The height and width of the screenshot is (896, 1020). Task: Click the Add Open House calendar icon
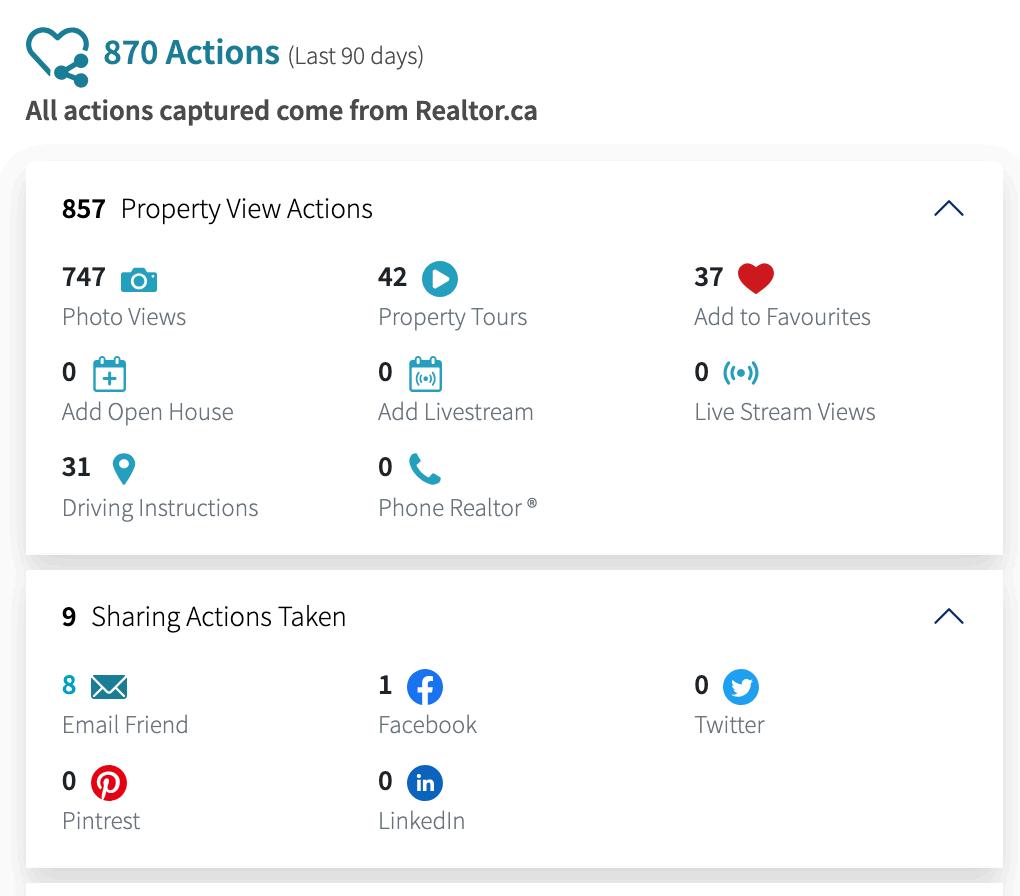tap(109, 374)
